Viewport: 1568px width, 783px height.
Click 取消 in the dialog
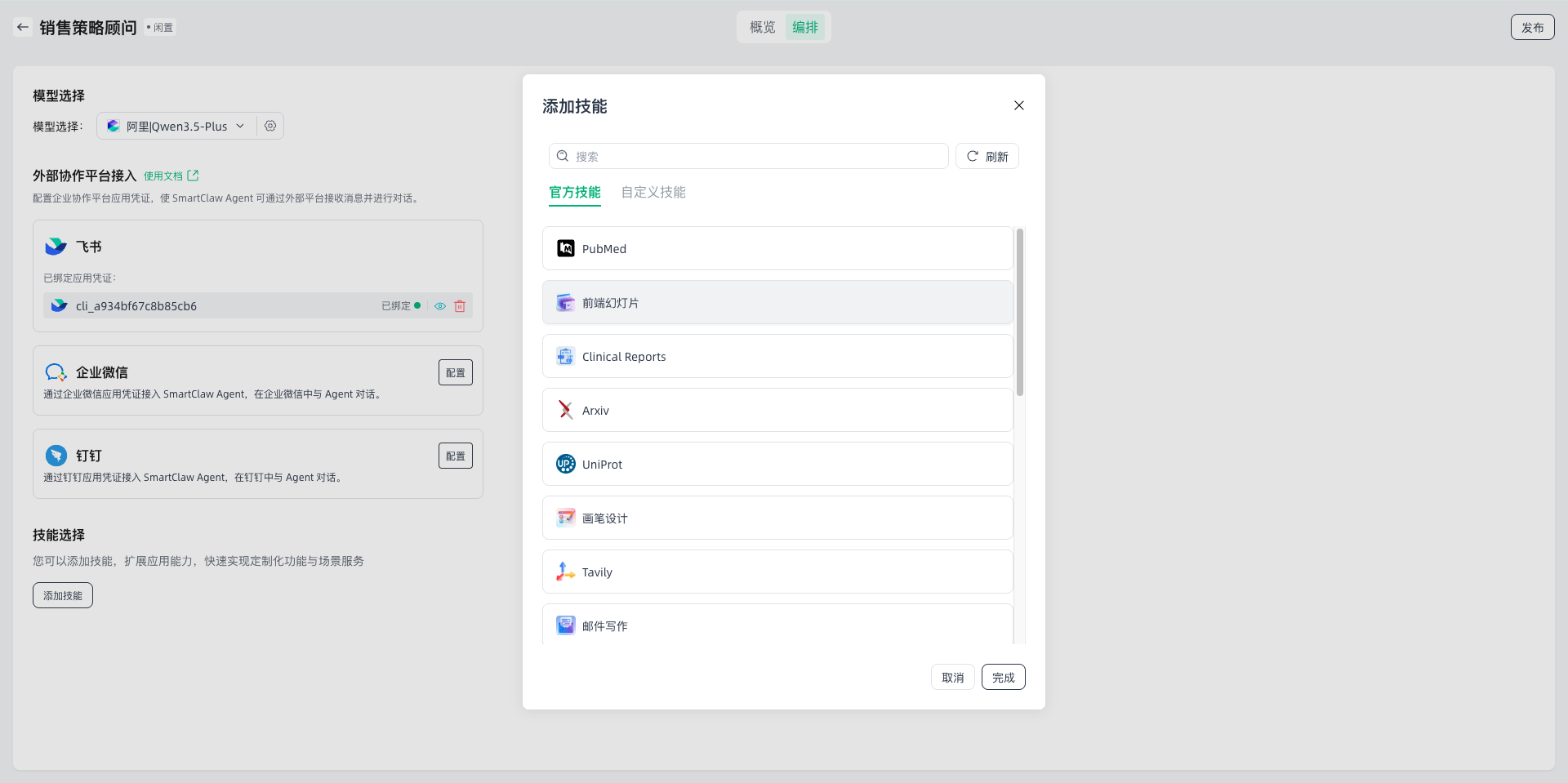click(x=952, y=677)
